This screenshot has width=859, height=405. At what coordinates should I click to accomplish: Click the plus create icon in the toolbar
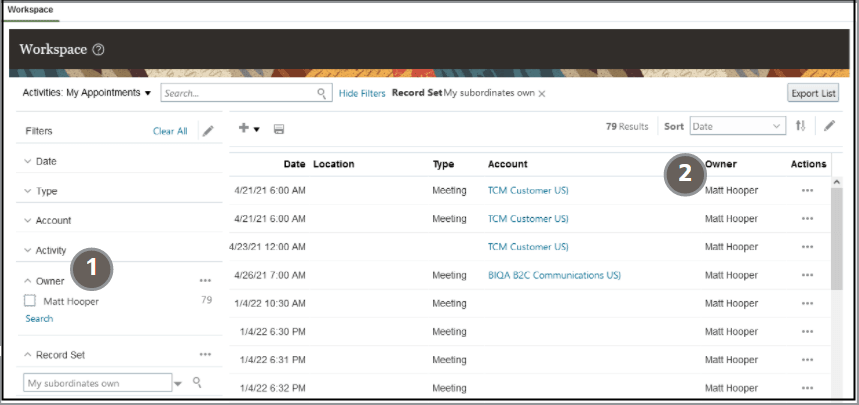coord(244,128)
